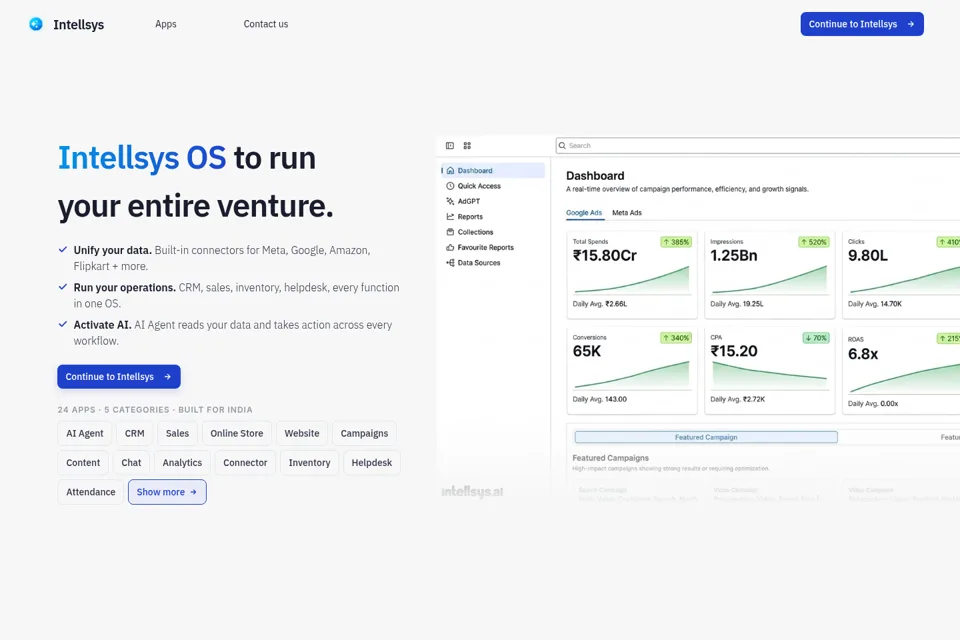This screenshot has height=640, width=960.
Task: Click the Reports chart icon
Action: [x=451, y=216]
